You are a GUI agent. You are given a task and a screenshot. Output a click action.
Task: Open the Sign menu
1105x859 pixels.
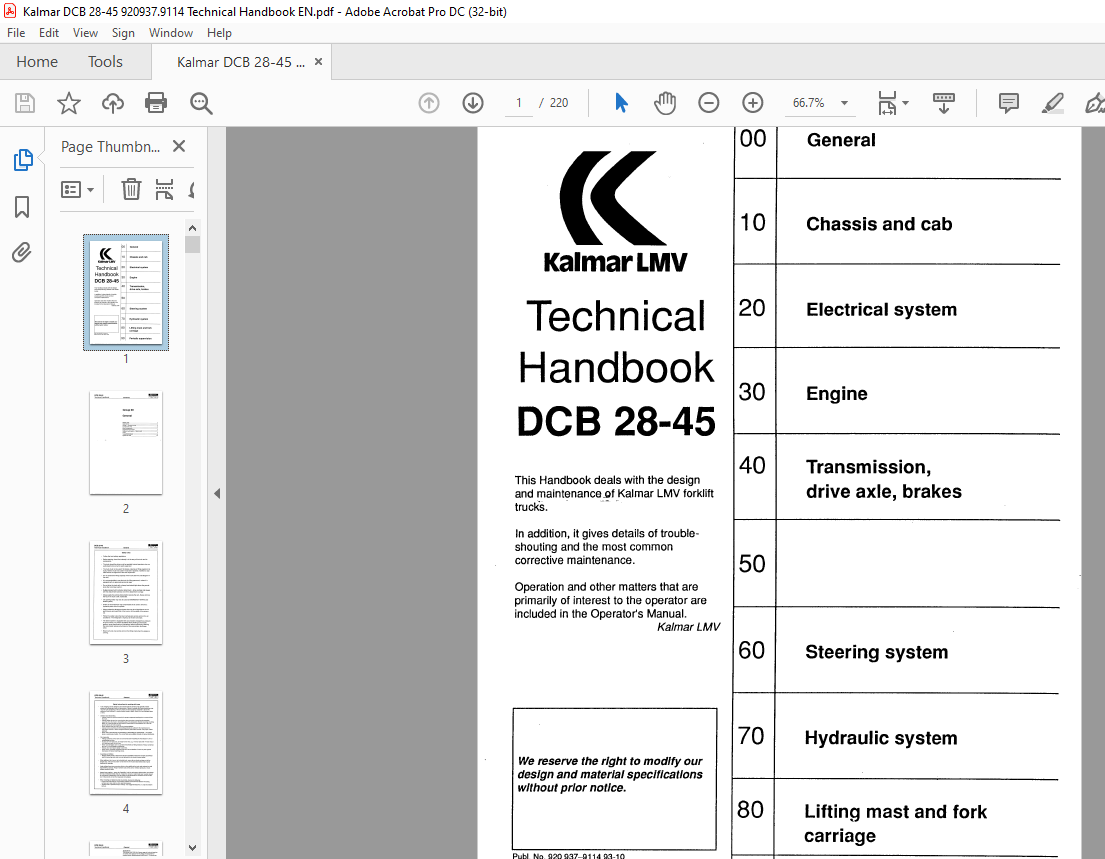pyautogui.click(x=123, y=32)
